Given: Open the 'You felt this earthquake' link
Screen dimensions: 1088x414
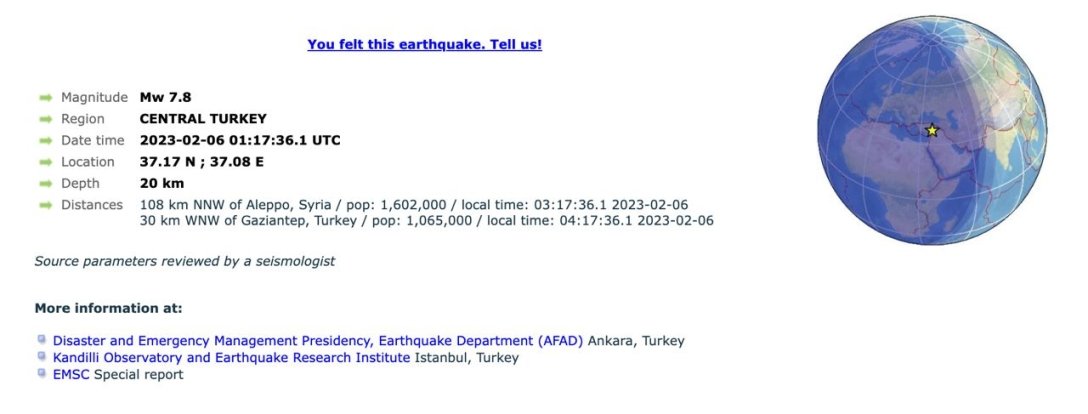Looking at the screenshot, I should (x=424, y=44).
